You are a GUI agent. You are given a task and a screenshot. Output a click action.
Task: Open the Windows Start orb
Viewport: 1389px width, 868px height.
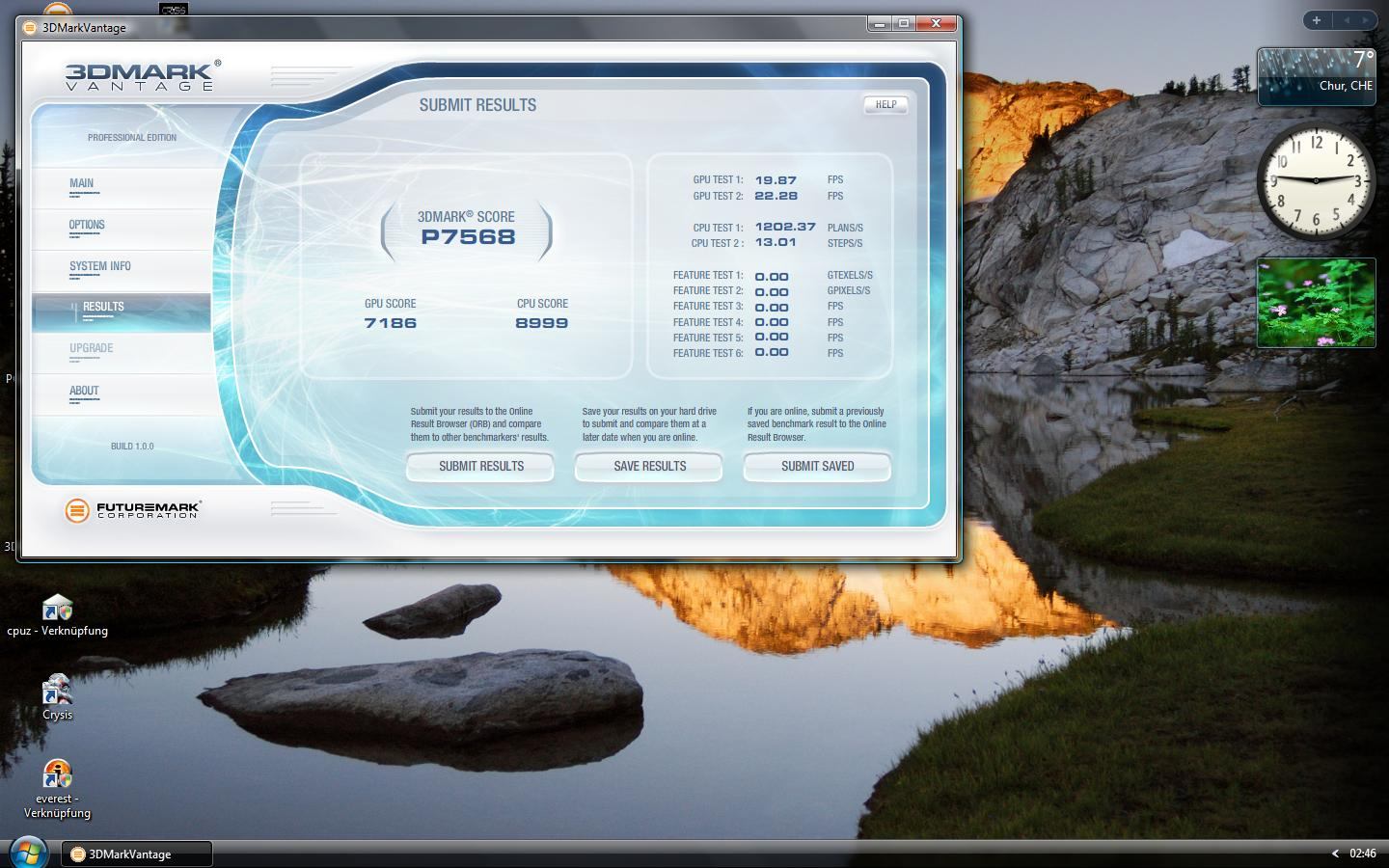(28, 853)
